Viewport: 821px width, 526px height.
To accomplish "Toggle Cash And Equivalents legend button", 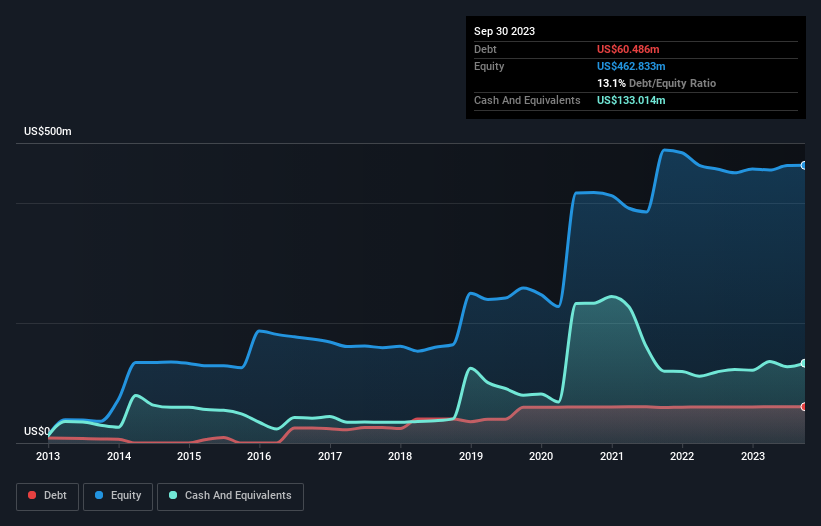I will [x=230, y=496].
